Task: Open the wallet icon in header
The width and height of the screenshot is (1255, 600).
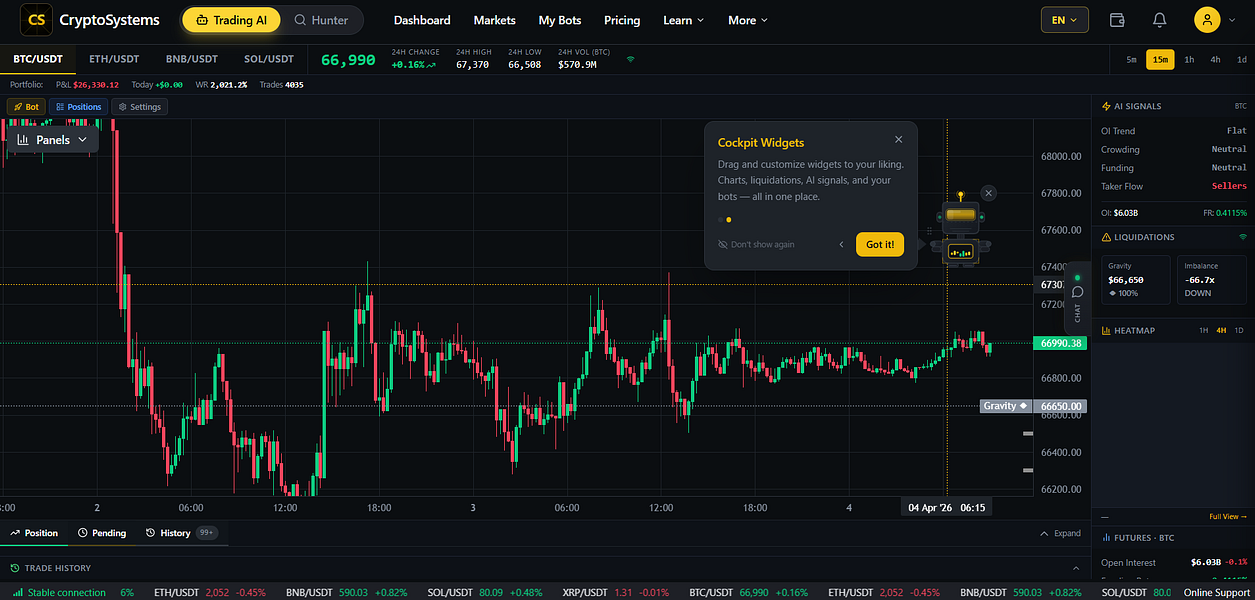Action: pyautogui.click(x=1118, y=20)
